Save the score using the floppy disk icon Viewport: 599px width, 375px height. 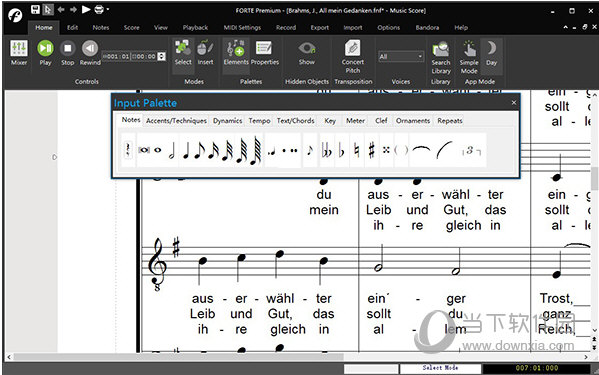point(36,10)
